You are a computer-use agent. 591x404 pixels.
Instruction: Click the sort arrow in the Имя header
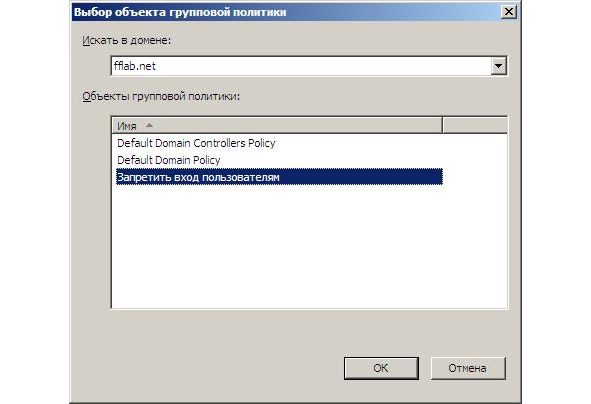coord(149,125)
